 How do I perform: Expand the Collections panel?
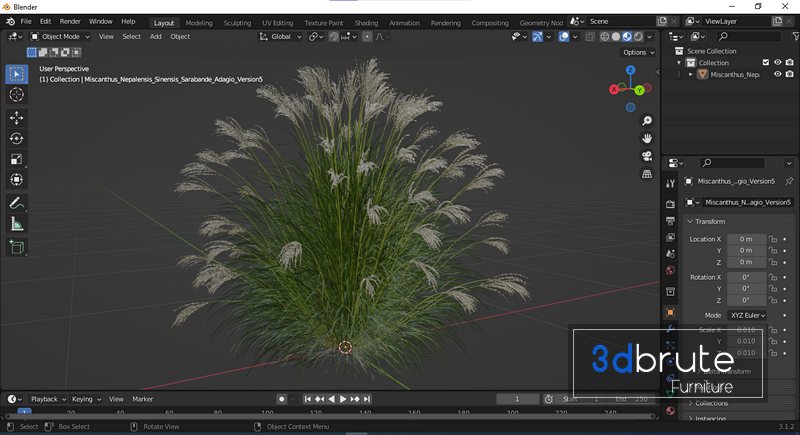[709, 403]
